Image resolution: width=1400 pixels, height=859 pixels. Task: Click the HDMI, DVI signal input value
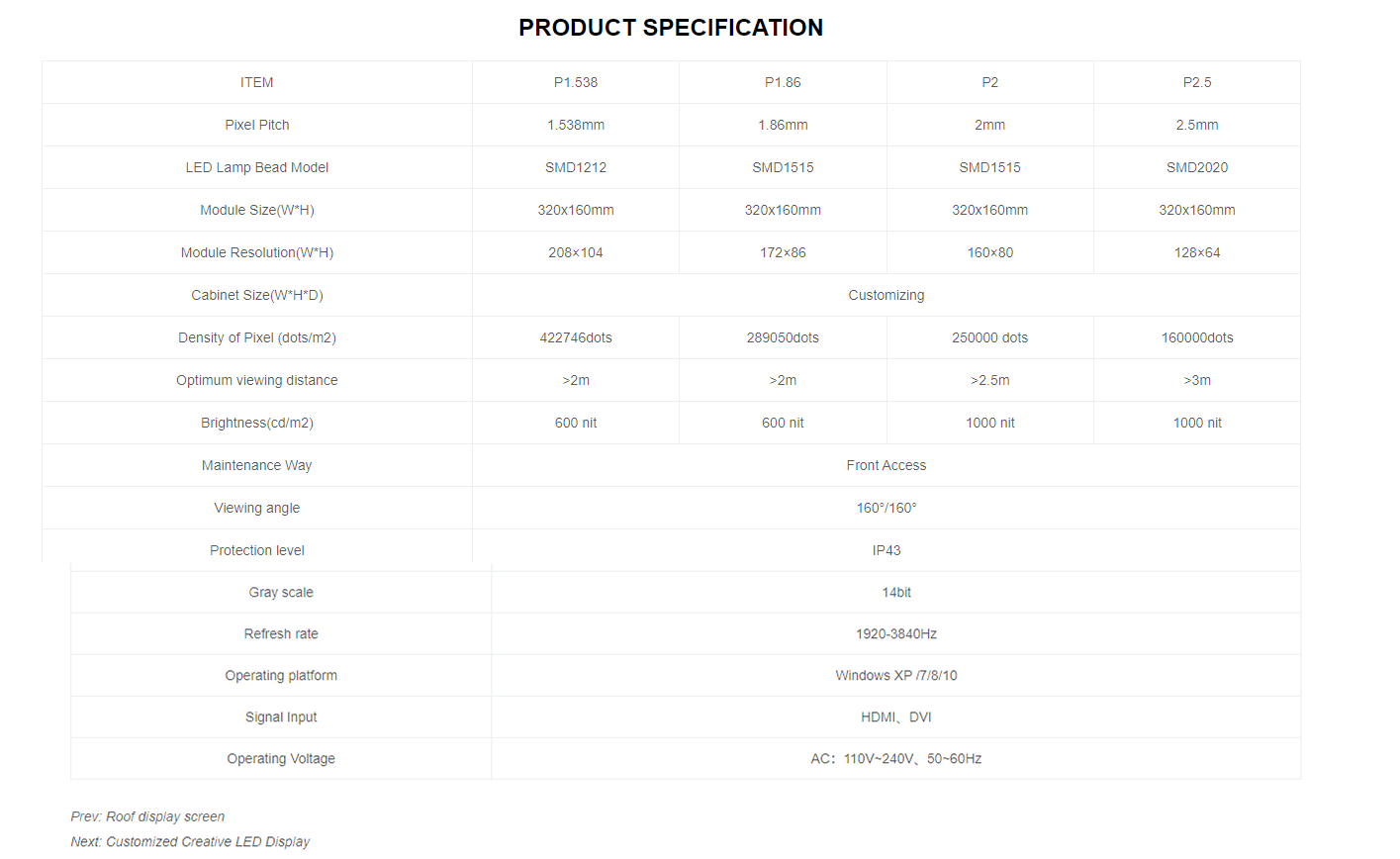tap(896, 716)
